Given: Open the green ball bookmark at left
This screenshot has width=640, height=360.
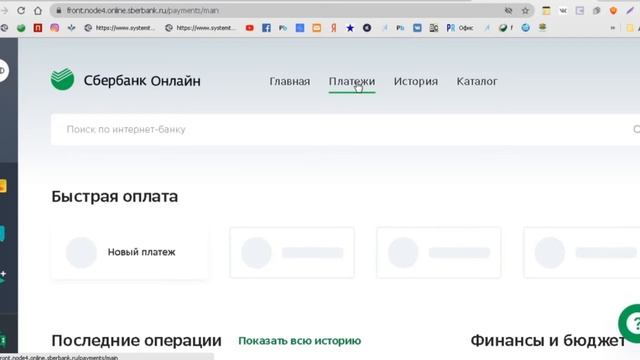Looking at the screenshot, I should [x=21, y=28].
